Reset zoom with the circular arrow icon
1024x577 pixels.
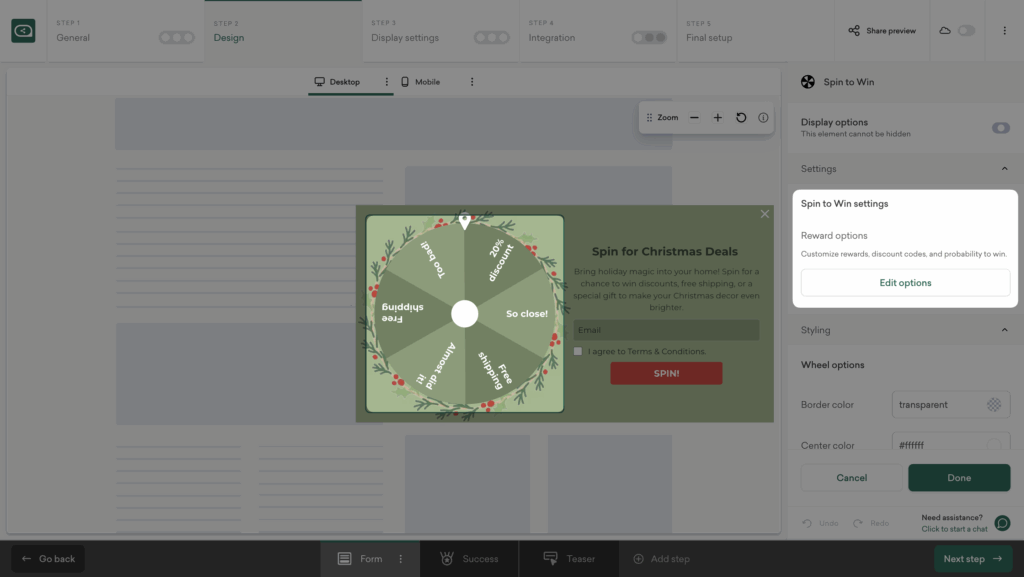point(741,117)
